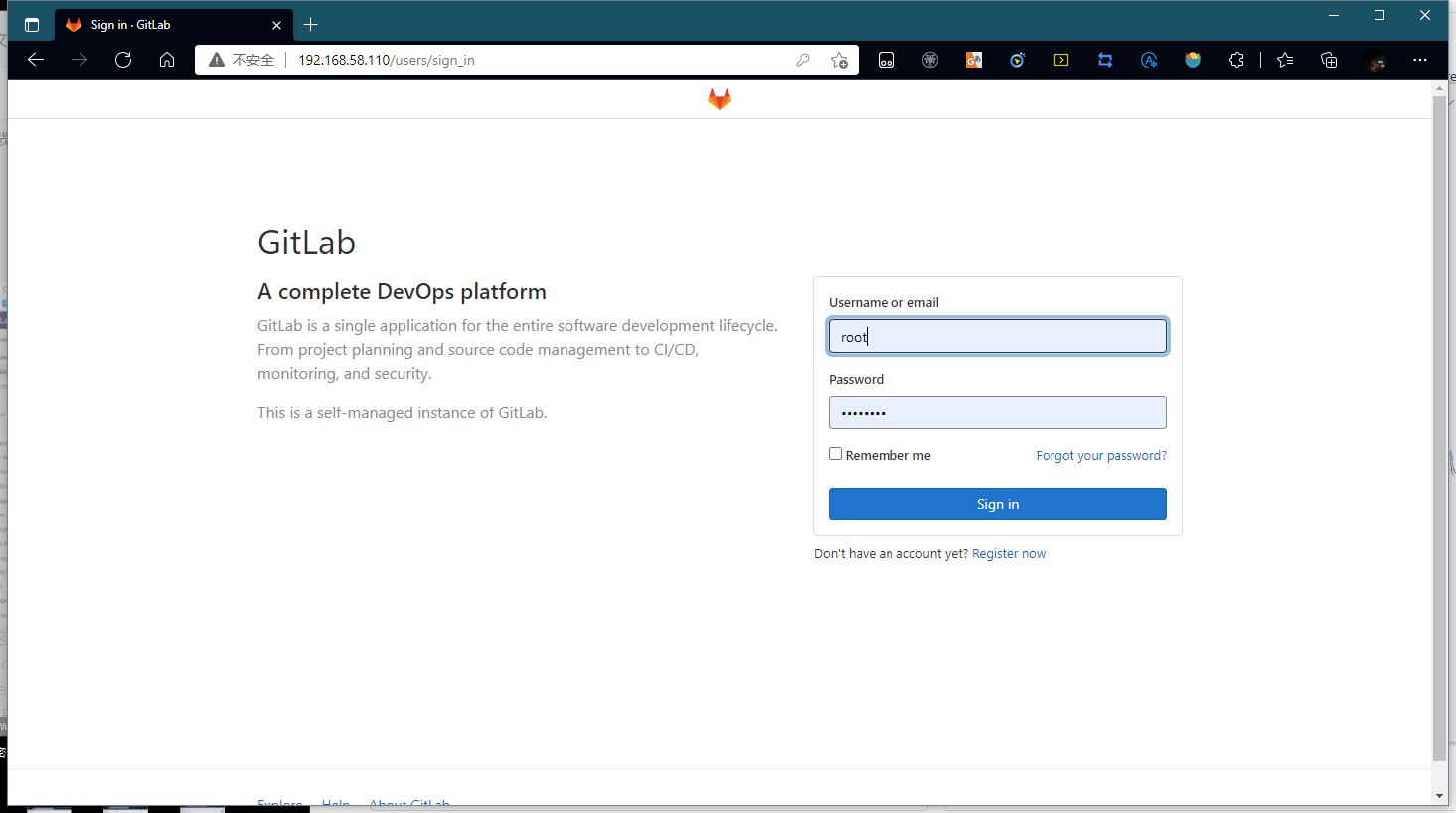Click the not-secure warning triangle icon
The width and height of the screenshot is (1456, 813).
pyautogui.click(x=217, y=60)
